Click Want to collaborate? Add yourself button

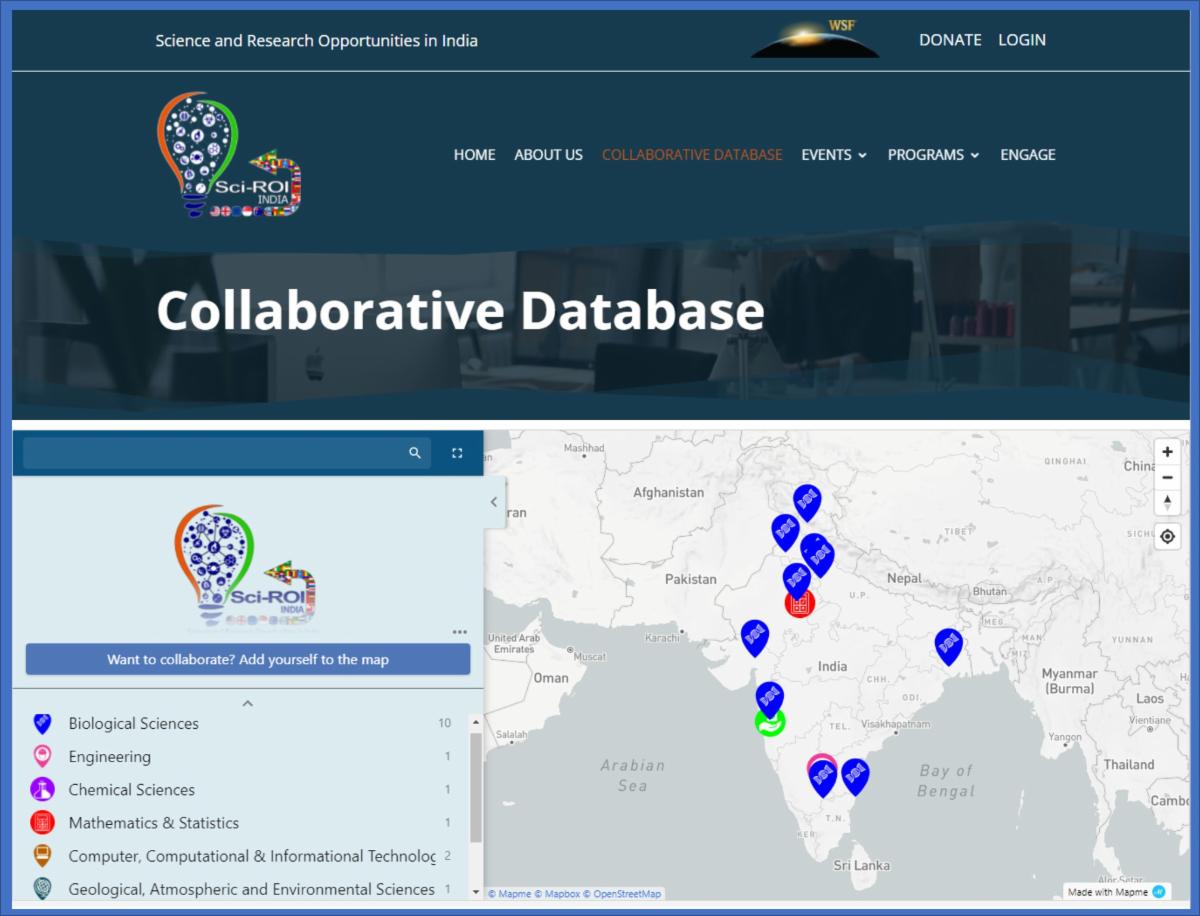[248, 659]
